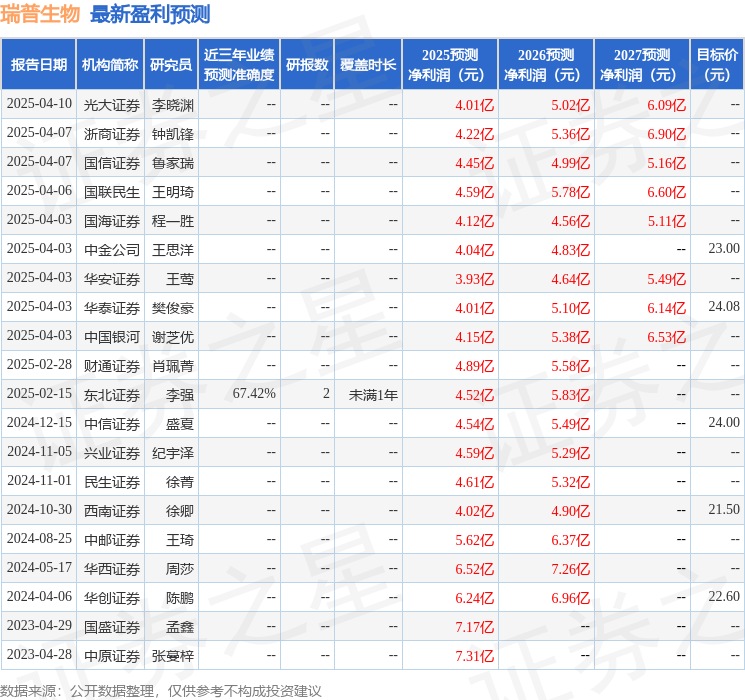
Task: Click the 民生证券 institution cell
Action: pos(112,482)
